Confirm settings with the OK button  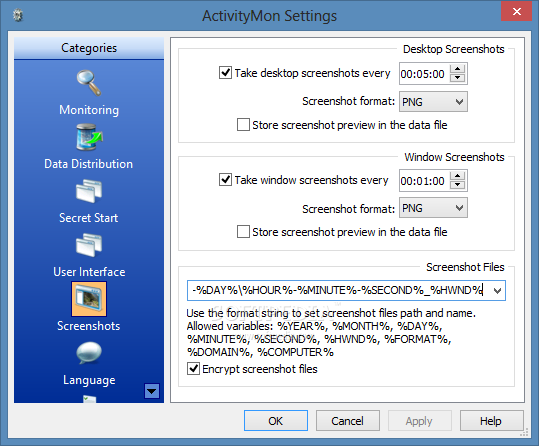[276, 421]
